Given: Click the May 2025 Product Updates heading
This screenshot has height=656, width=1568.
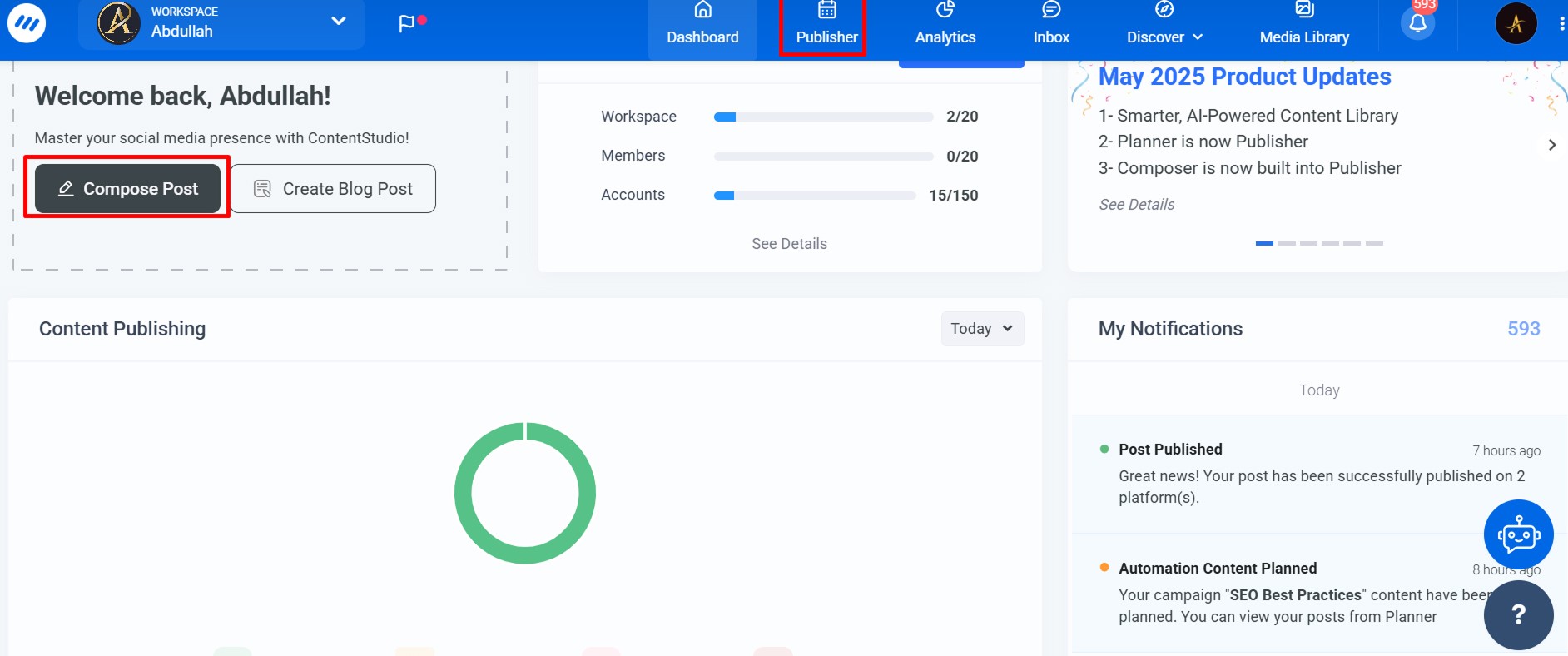Looking at the screenshot, I should click(x=1244, y=77).
